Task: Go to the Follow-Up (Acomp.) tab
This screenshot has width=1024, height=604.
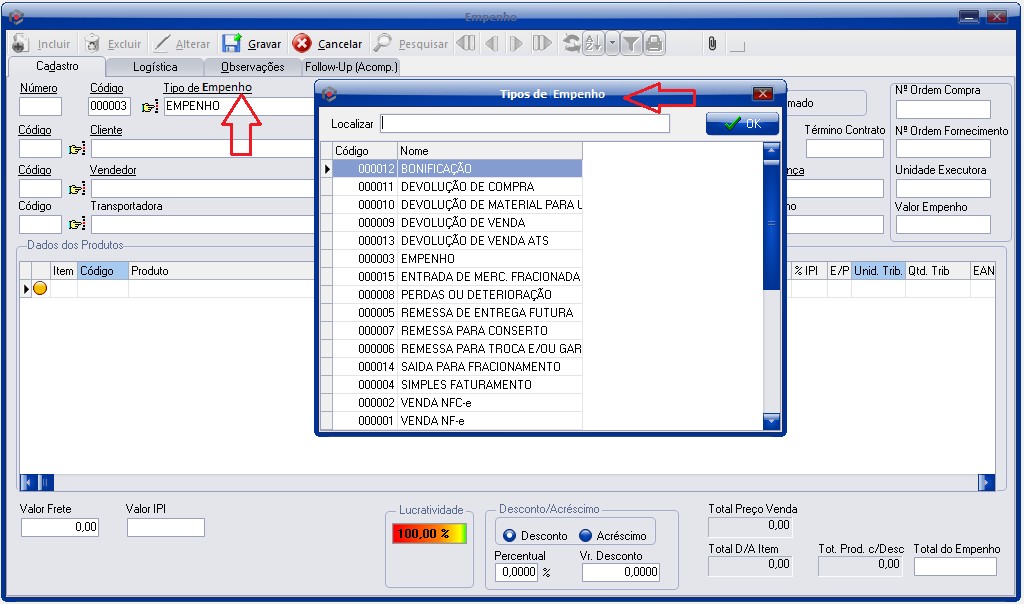Action: [351, 67]
